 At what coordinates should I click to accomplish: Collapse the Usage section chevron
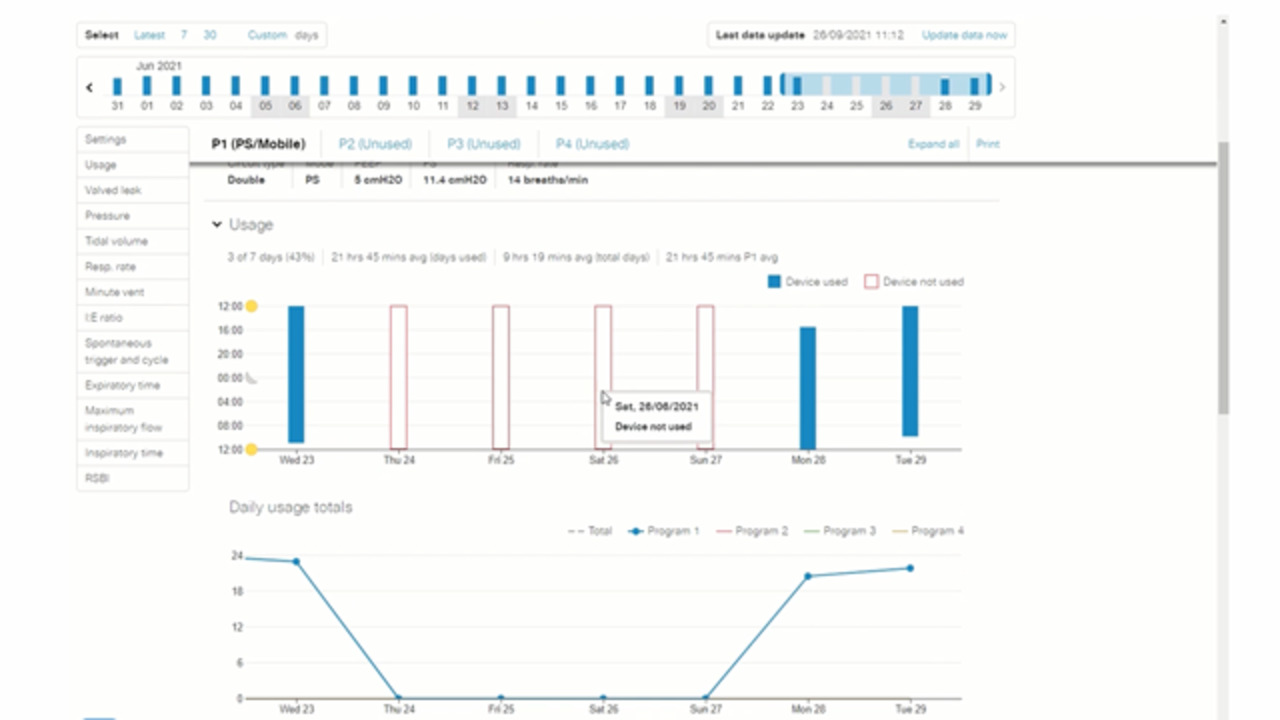pos(217,225)
